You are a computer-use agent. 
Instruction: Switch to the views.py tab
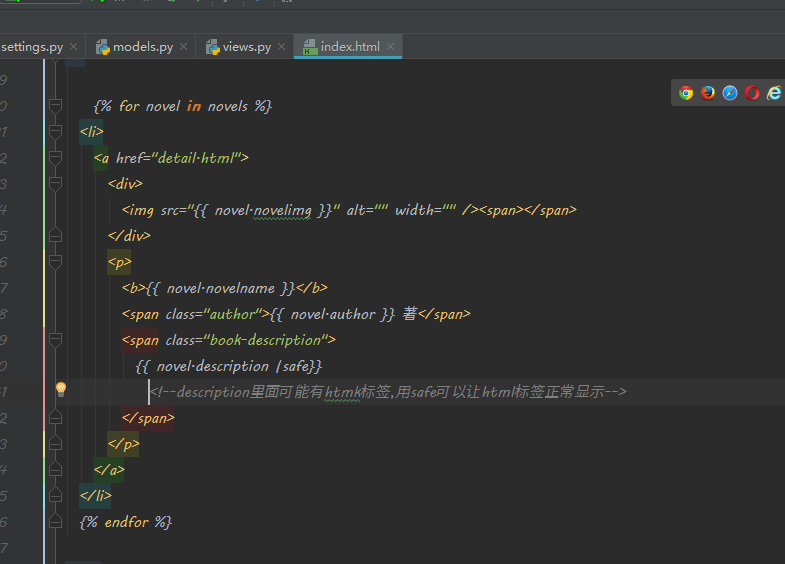click(x=246, y=47)
